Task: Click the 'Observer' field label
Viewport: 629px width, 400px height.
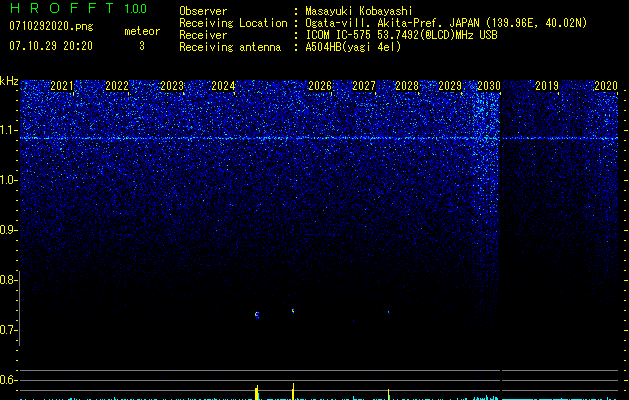Action: coord(203,11)
